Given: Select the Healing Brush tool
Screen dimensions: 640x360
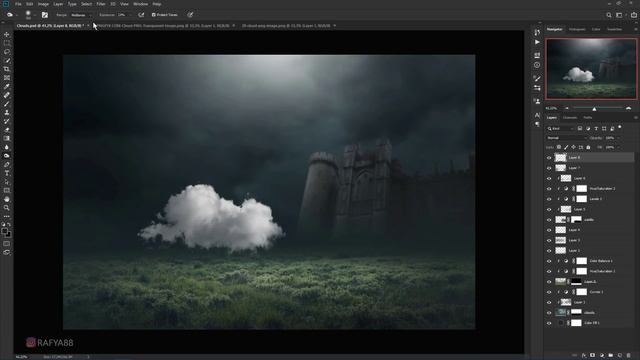Looking at the screenshot, I should [7, 95].
